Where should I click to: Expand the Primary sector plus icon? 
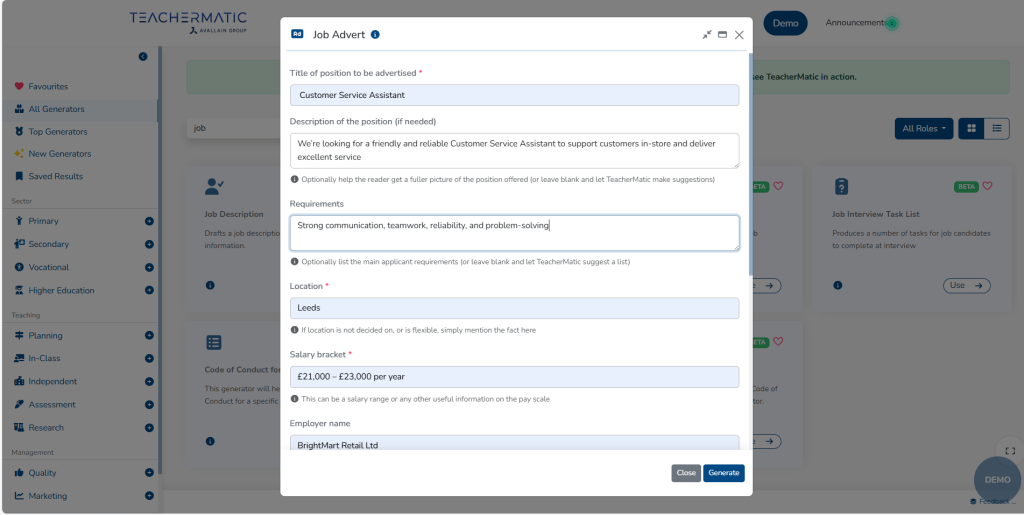coord(150,221)
